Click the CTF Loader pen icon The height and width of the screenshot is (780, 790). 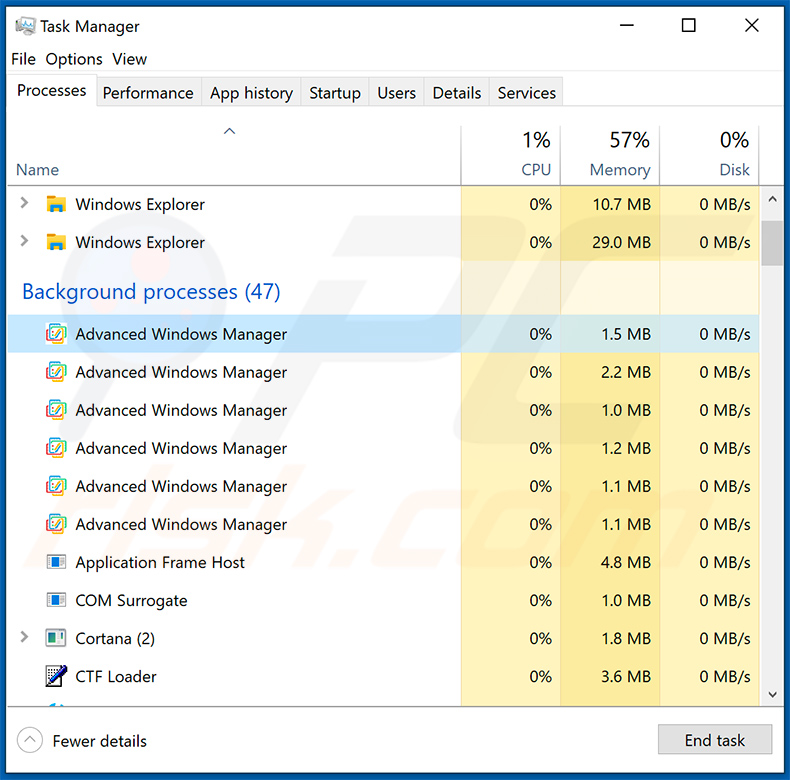[56, 676]
